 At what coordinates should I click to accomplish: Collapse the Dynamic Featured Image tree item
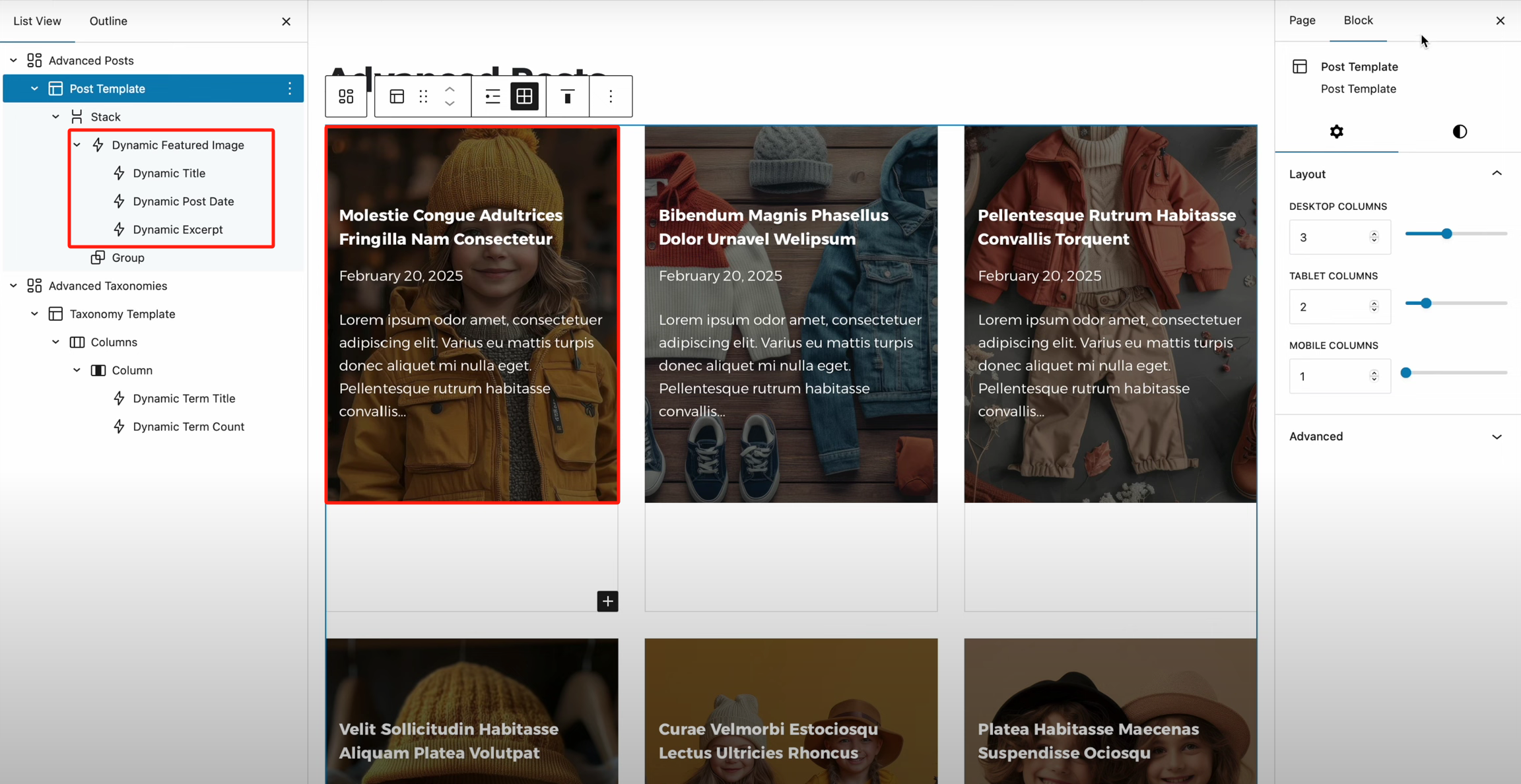tap(77, 145)
